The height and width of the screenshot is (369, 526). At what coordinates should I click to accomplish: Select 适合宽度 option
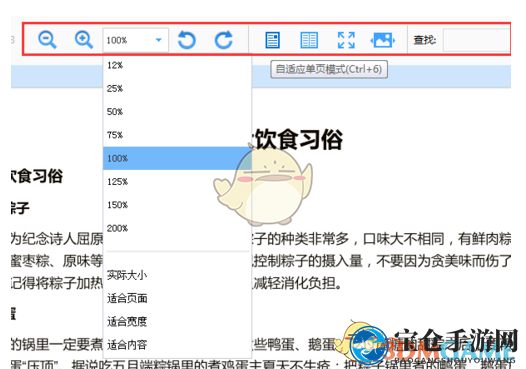177,321
